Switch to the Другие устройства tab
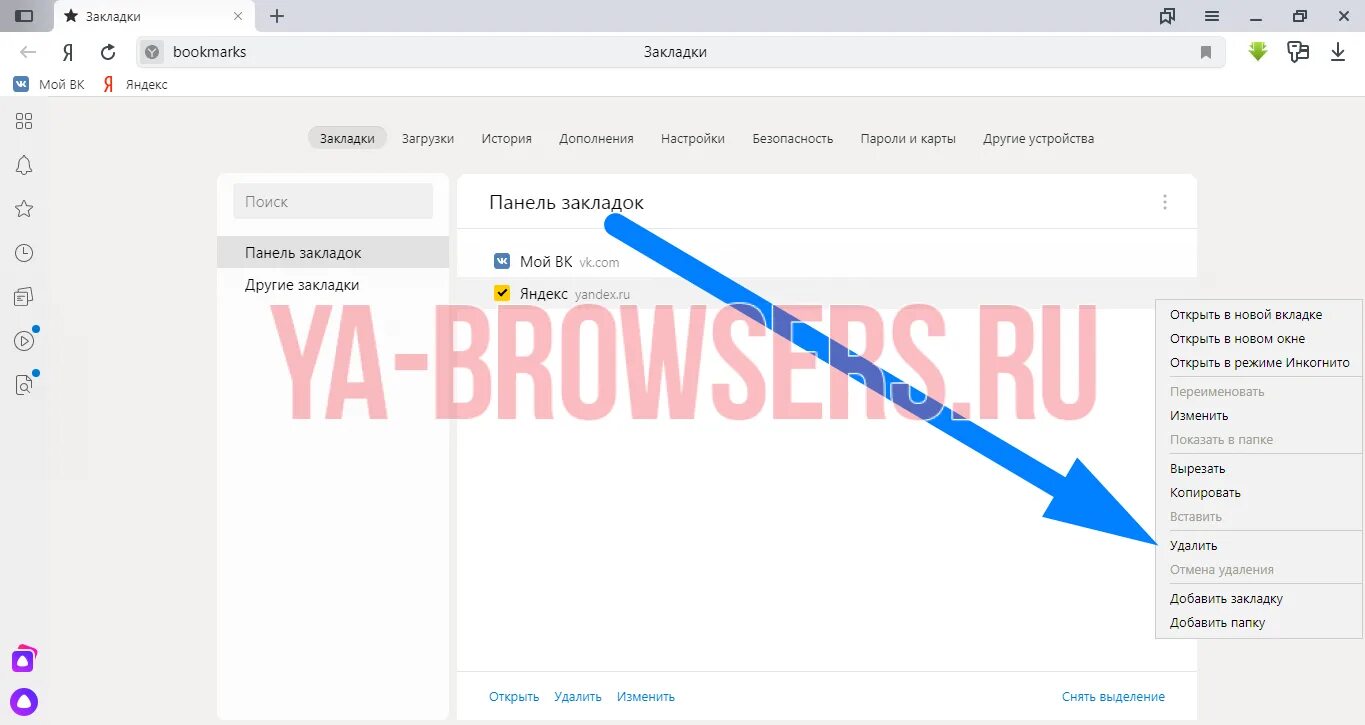Screen dimensions: 1365x725 pos(1038,138)
